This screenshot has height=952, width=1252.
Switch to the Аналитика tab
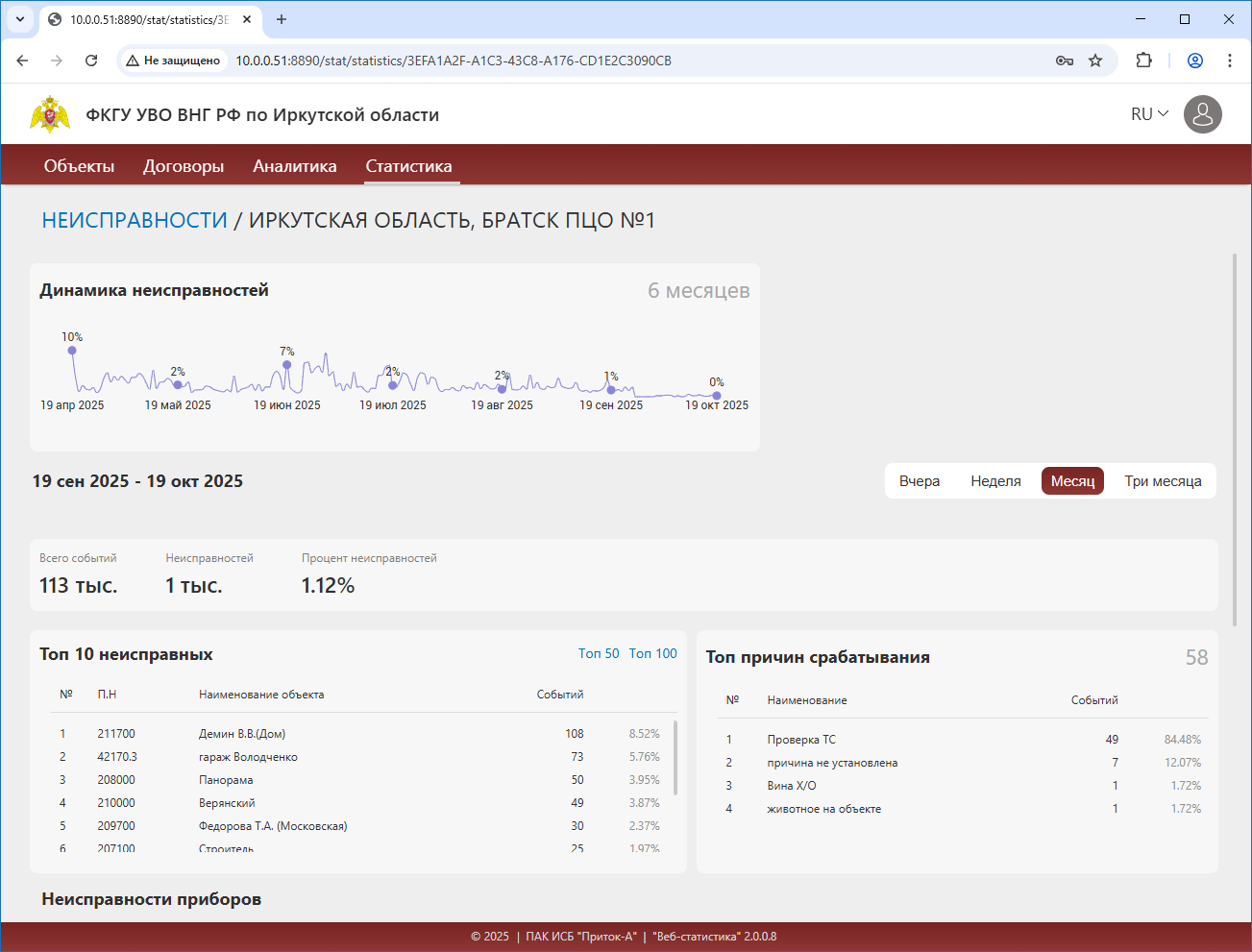[294, 166]
